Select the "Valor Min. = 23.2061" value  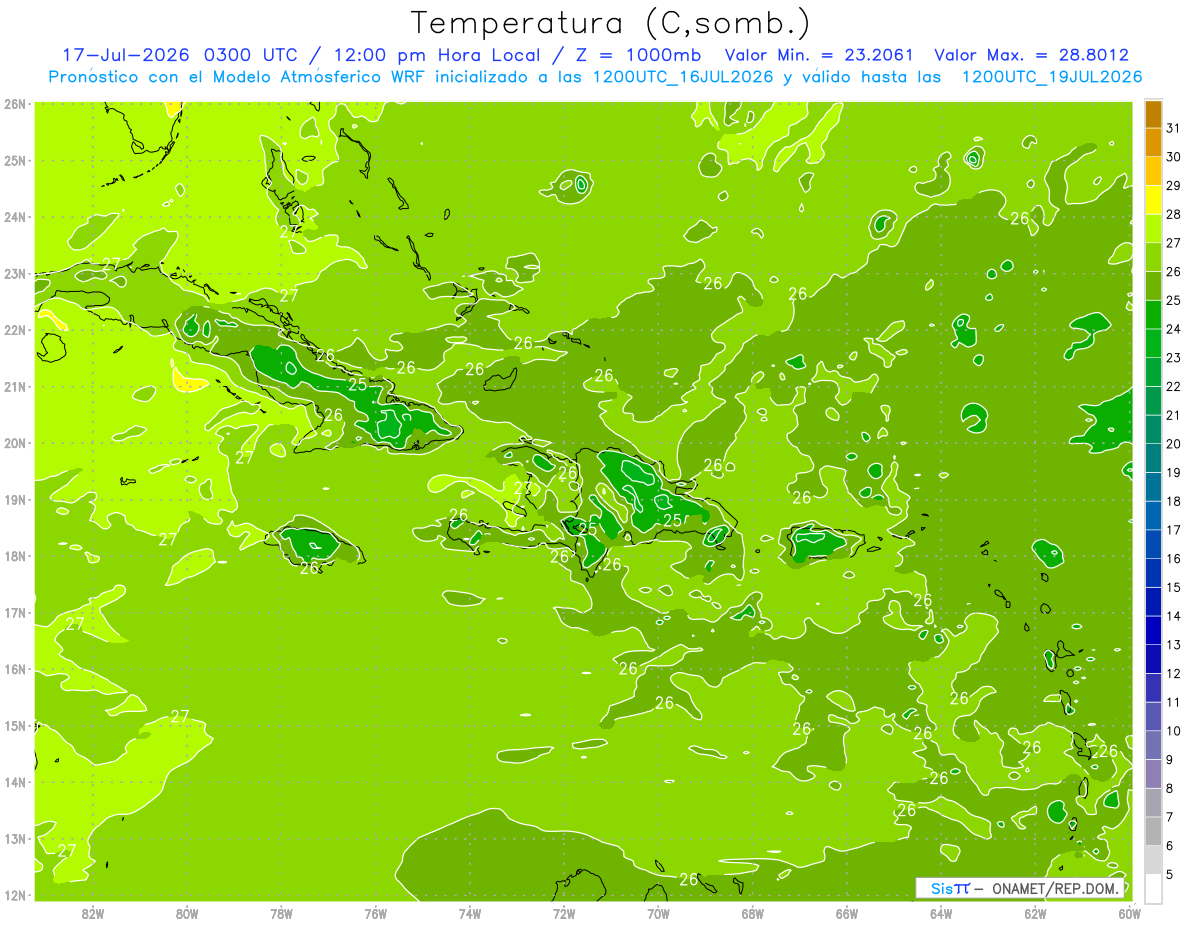coord(818,55)
